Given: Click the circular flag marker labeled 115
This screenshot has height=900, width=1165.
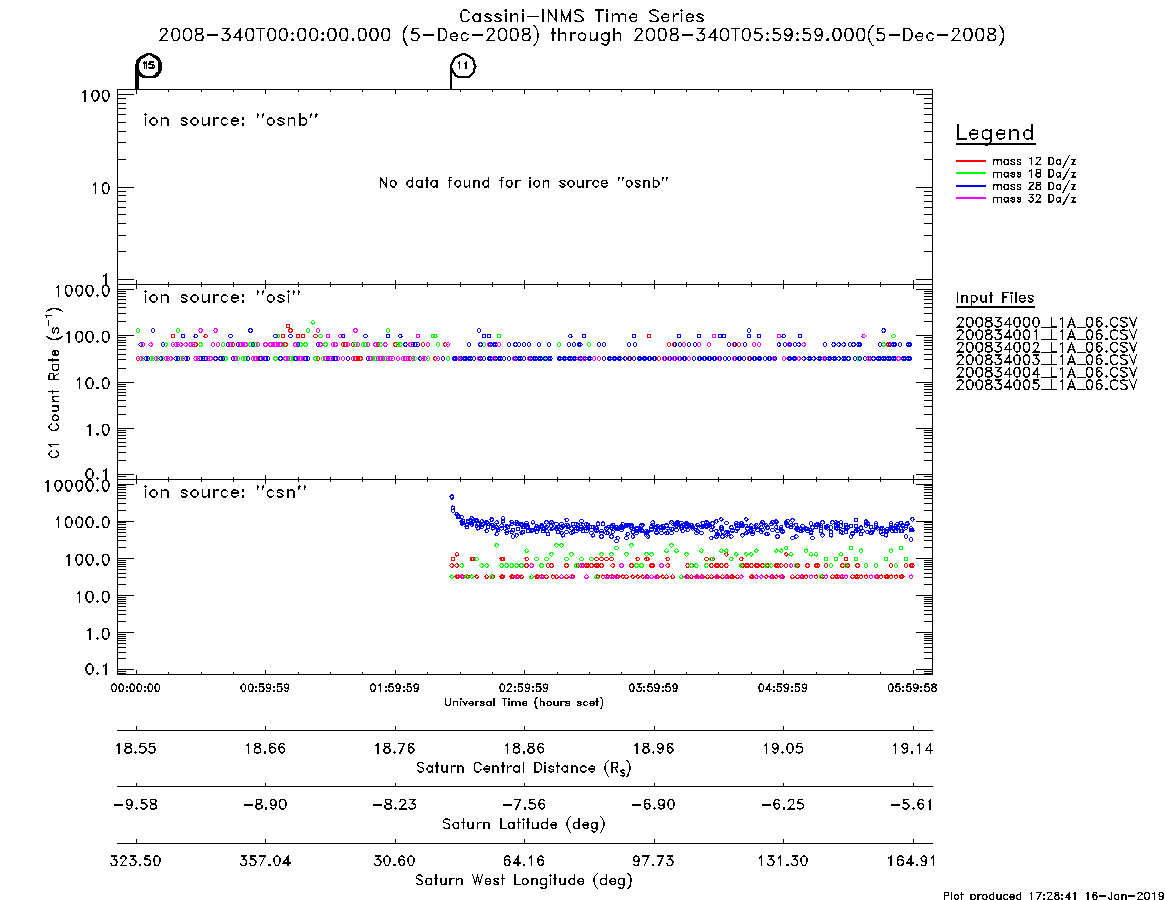Looking at the screenshot, I should coord(149,65).
